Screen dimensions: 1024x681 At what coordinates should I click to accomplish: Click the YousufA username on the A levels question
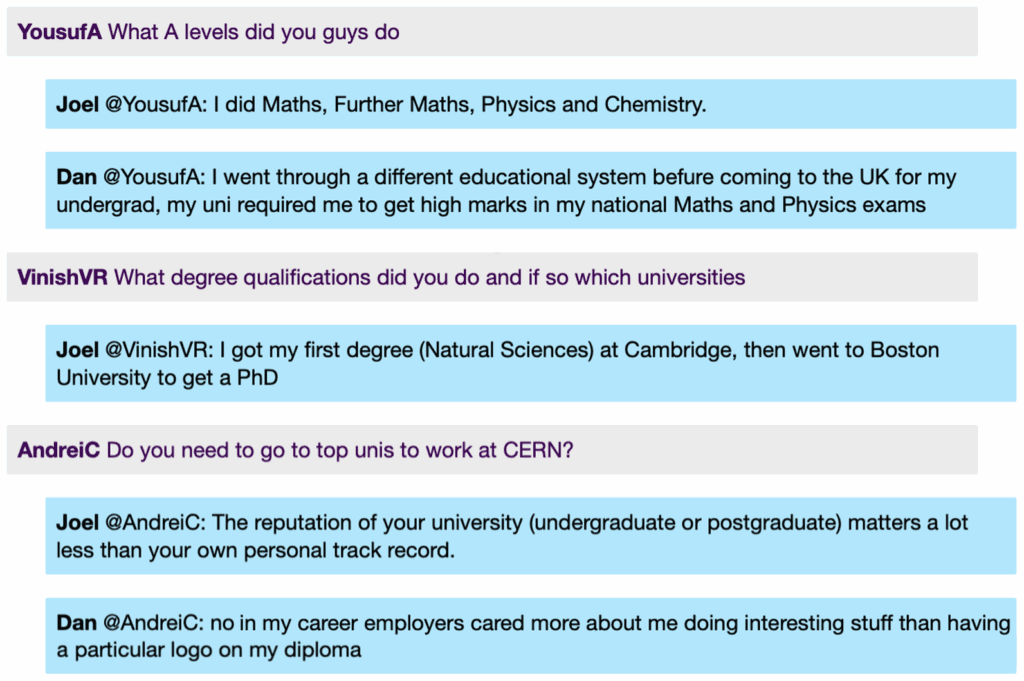click(x=60, y=32)
